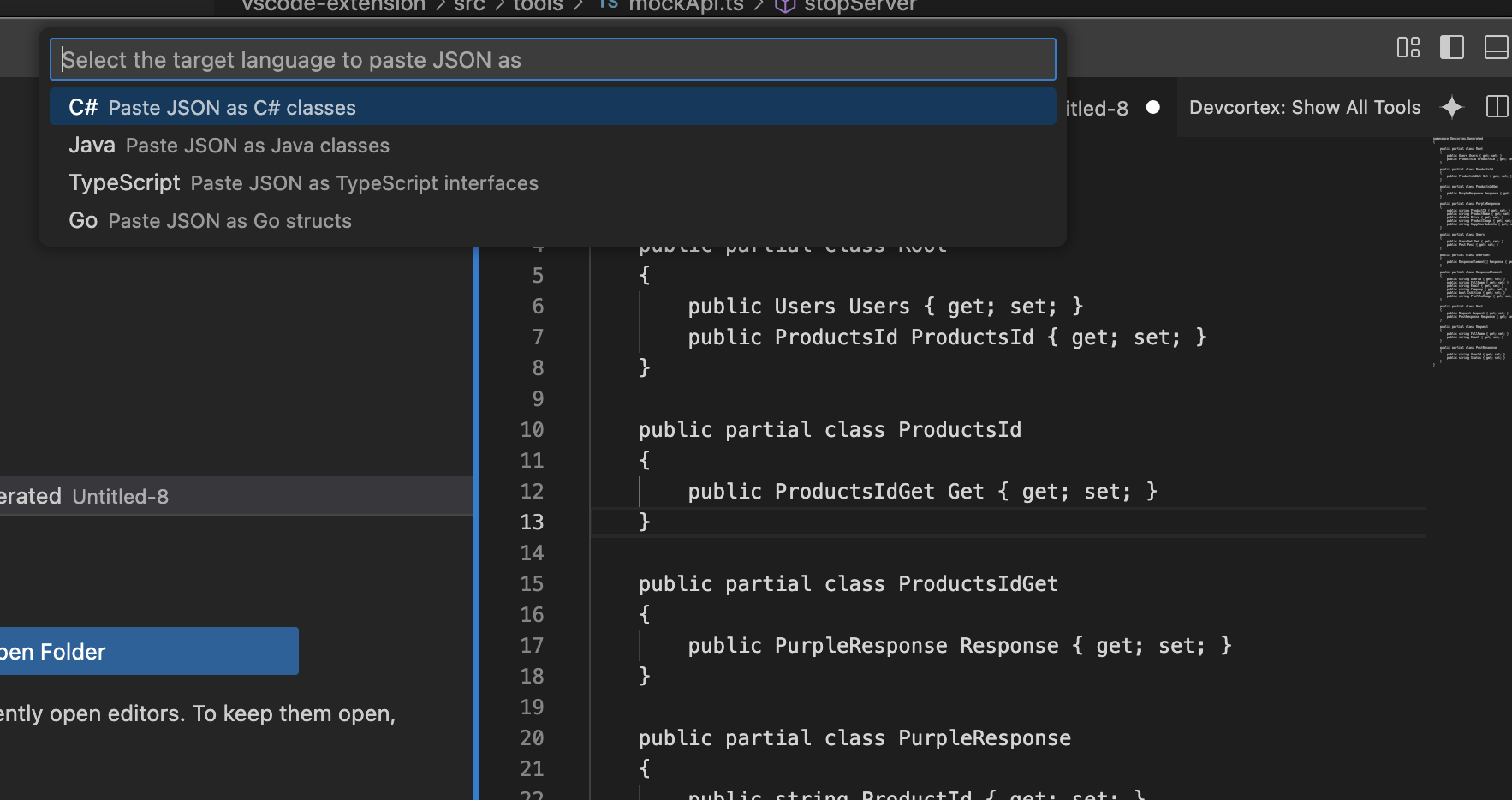Click the mockApi.ts breadcrumb
Image resolution: width=1512 pixels, height=800 pixels.
(x=673, y=5)
